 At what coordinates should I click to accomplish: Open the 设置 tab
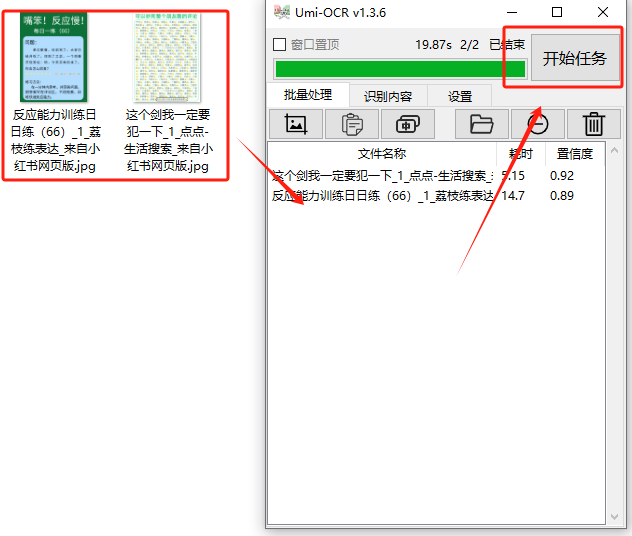(460, 96)
